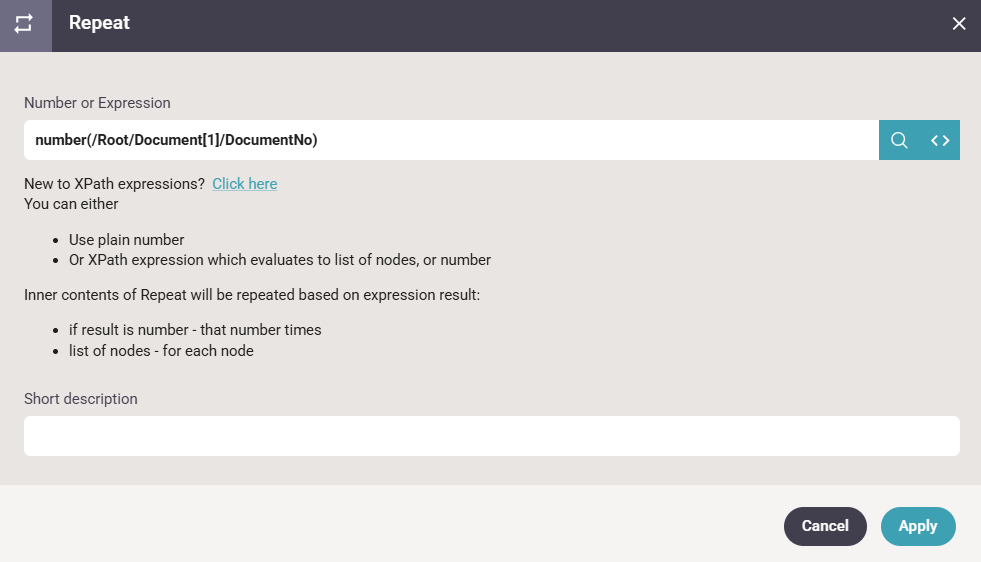981x562 pixels.
Task: Click 'list of nodes - for each node' text
Action: pyautogui.click(x=161, y=351)
